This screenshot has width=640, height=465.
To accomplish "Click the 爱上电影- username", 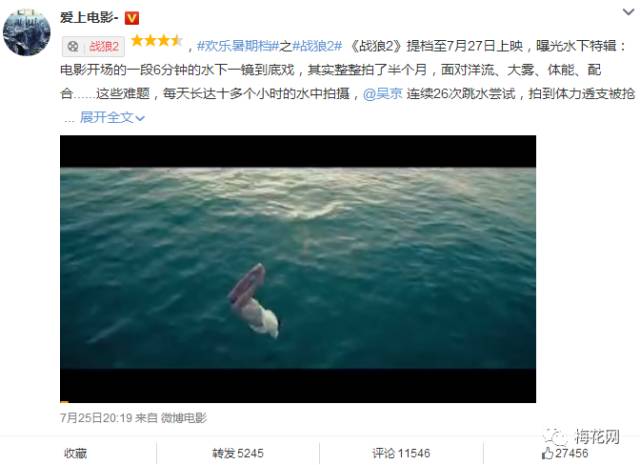I will point(89,18).
